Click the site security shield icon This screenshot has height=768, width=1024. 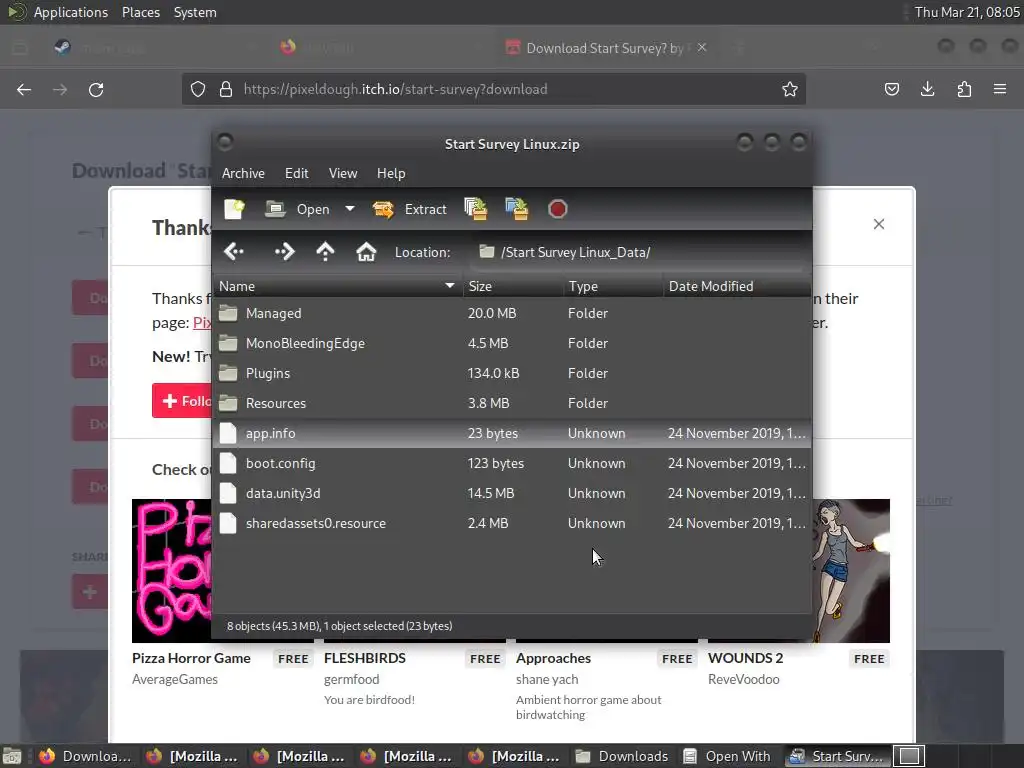tap(198, 89)
